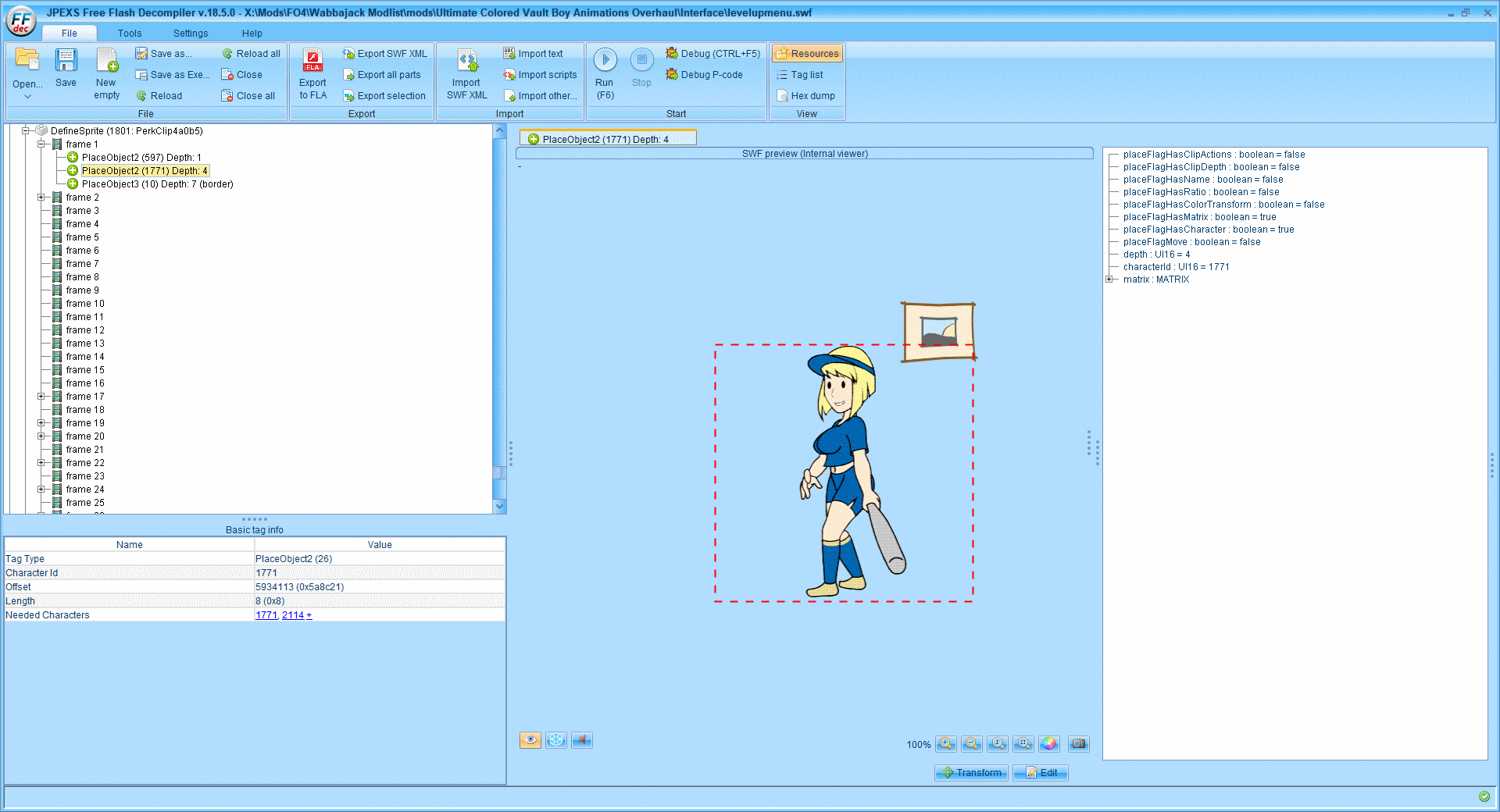Viewport: 1500px width, 812px height.
Task: Click Close all files
Action: pos(248,96)
